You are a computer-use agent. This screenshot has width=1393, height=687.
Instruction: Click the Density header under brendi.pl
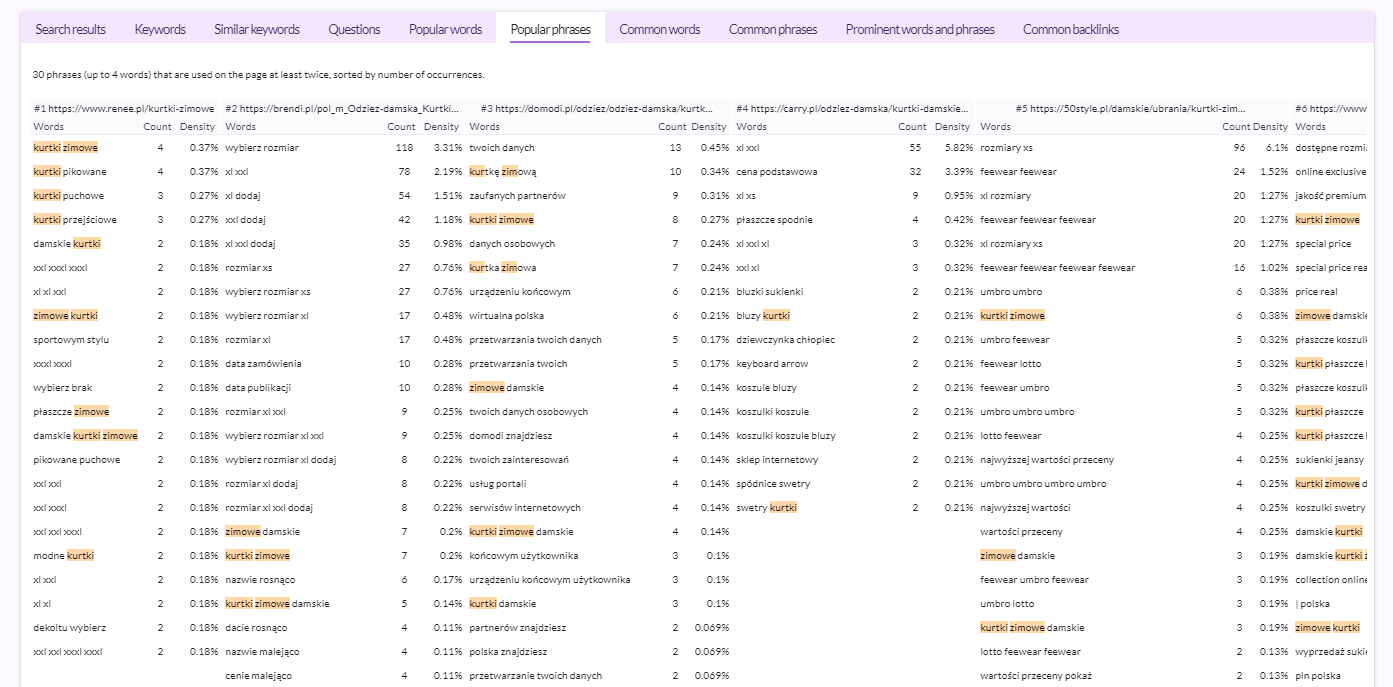[x=442, y=127]
